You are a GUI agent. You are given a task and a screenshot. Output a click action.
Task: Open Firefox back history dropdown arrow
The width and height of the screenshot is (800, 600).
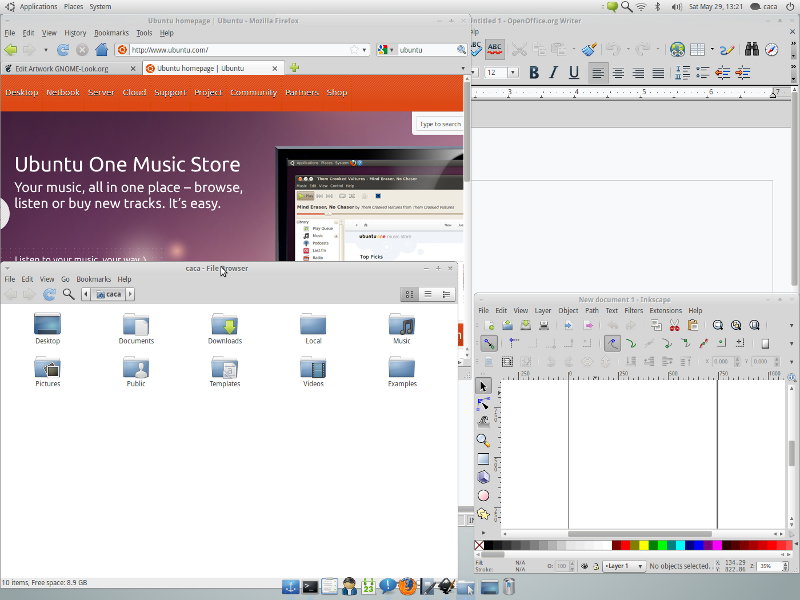click(45, 49)
